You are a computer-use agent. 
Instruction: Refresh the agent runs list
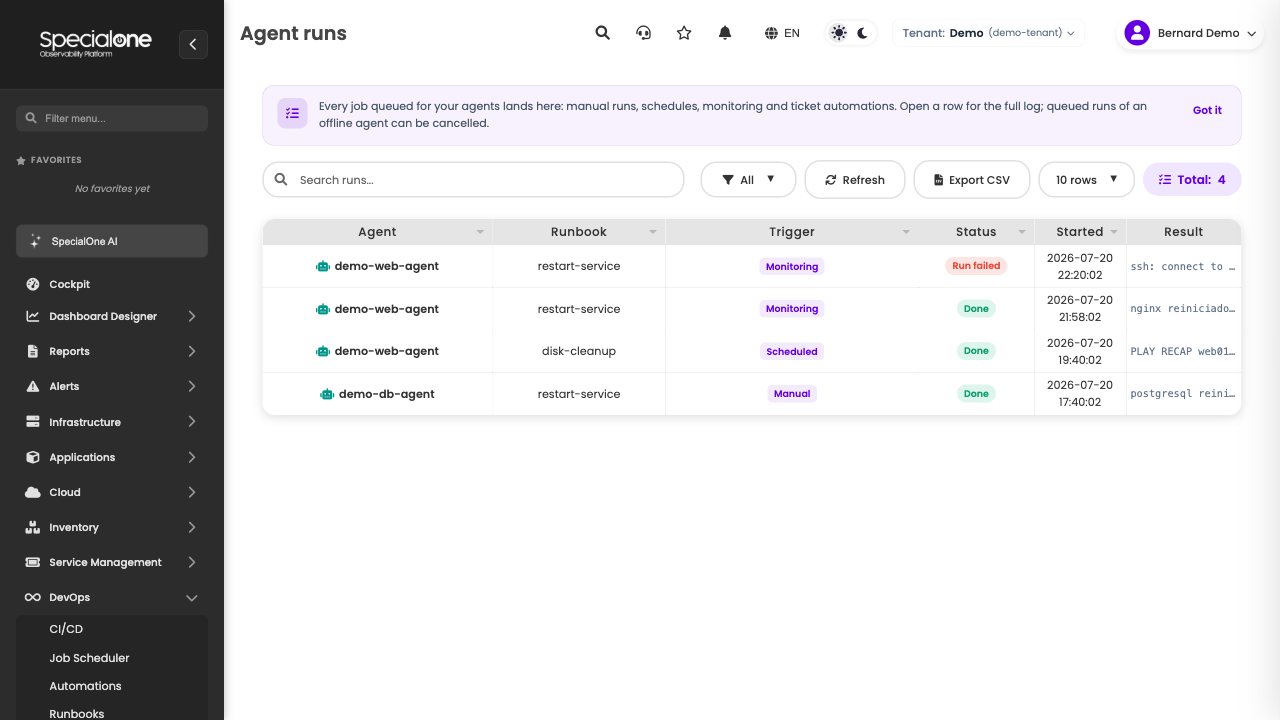point(855,180)
